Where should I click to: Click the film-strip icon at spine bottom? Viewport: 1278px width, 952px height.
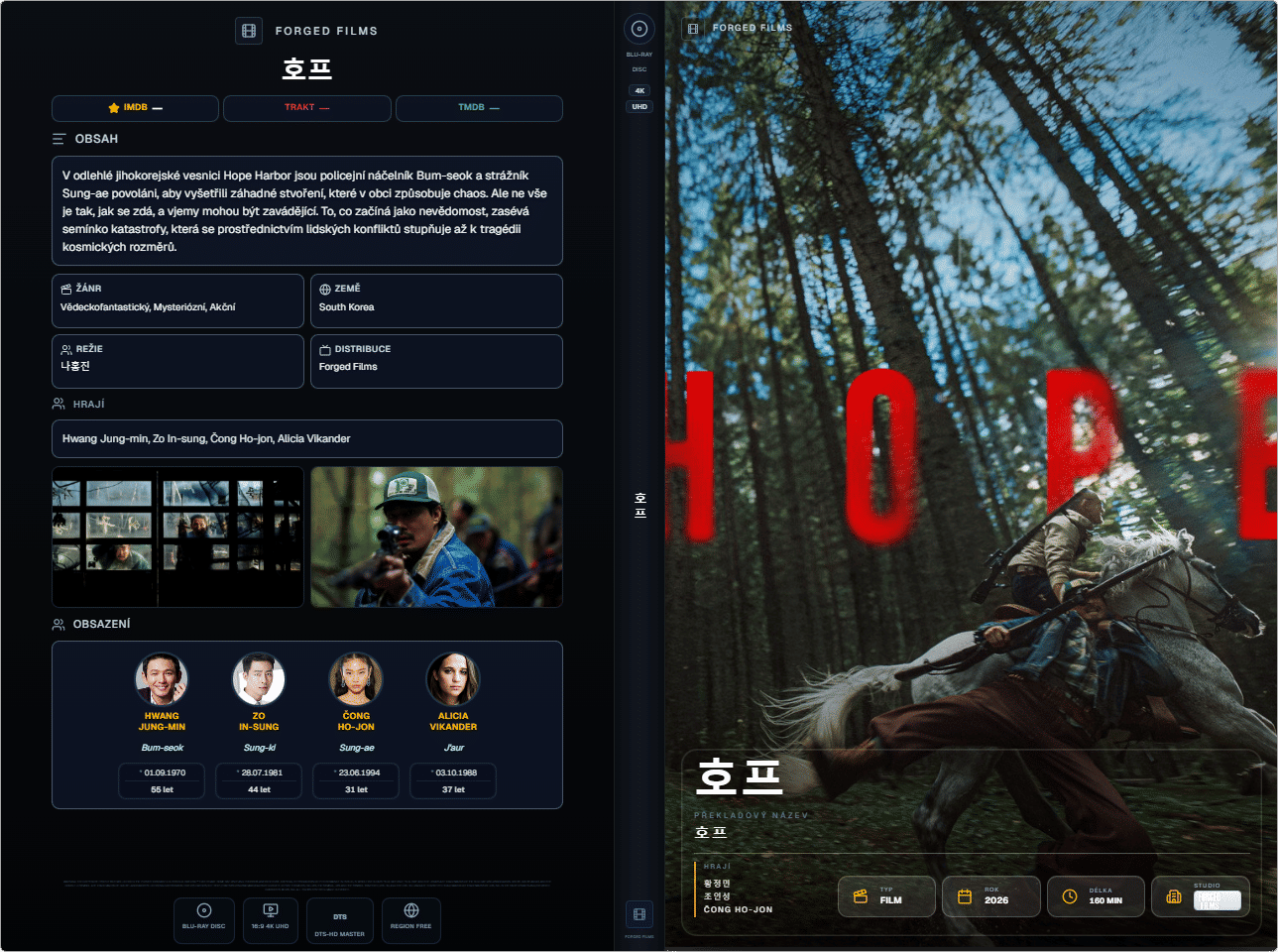639,914
